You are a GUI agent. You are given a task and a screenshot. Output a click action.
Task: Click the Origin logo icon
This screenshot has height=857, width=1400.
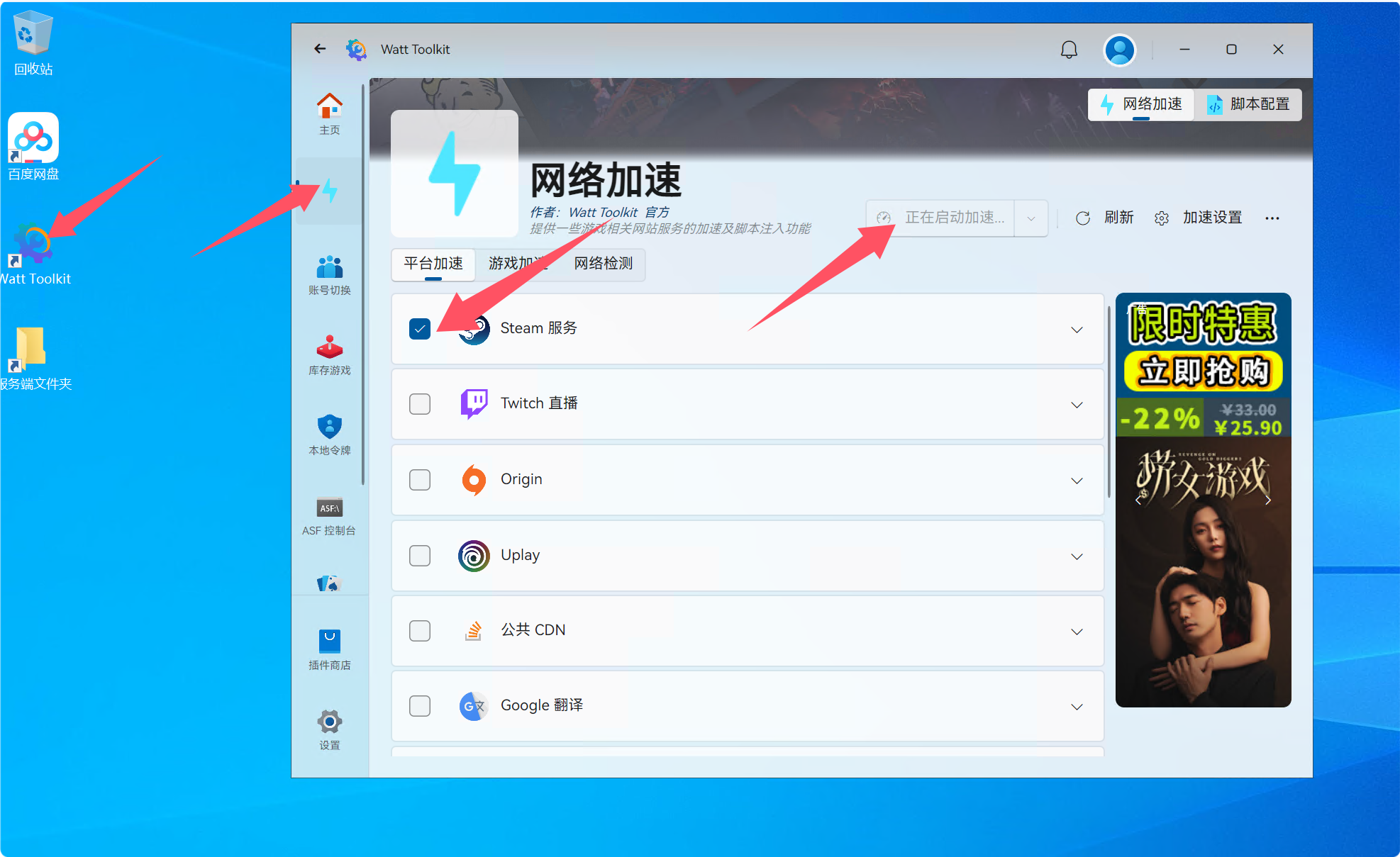[474, 480]
